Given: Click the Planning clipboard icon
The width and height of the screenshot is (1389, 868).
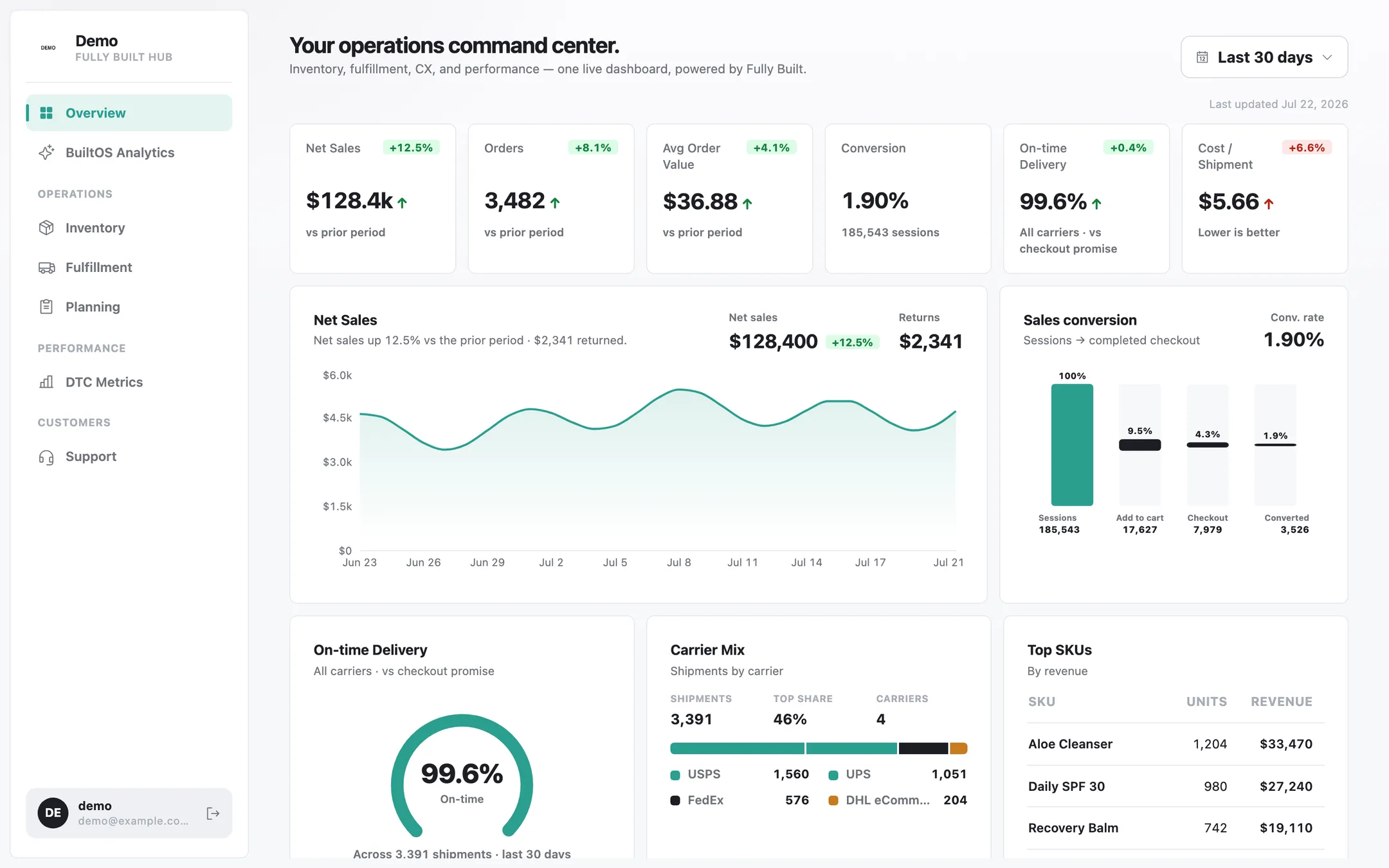Looking at the screenshot, I should point(46,307).
